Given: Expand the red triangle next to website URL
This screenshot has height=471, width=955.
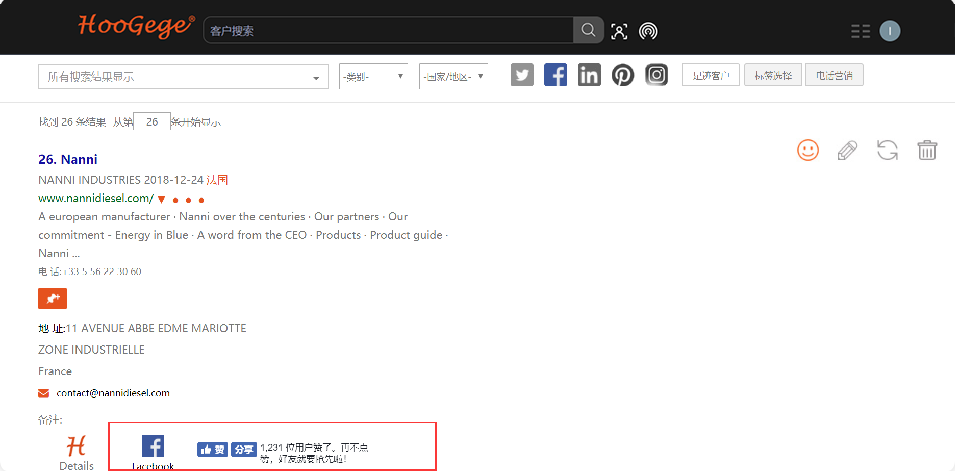Looking at the screenshot, I should (x=161, y=199).
